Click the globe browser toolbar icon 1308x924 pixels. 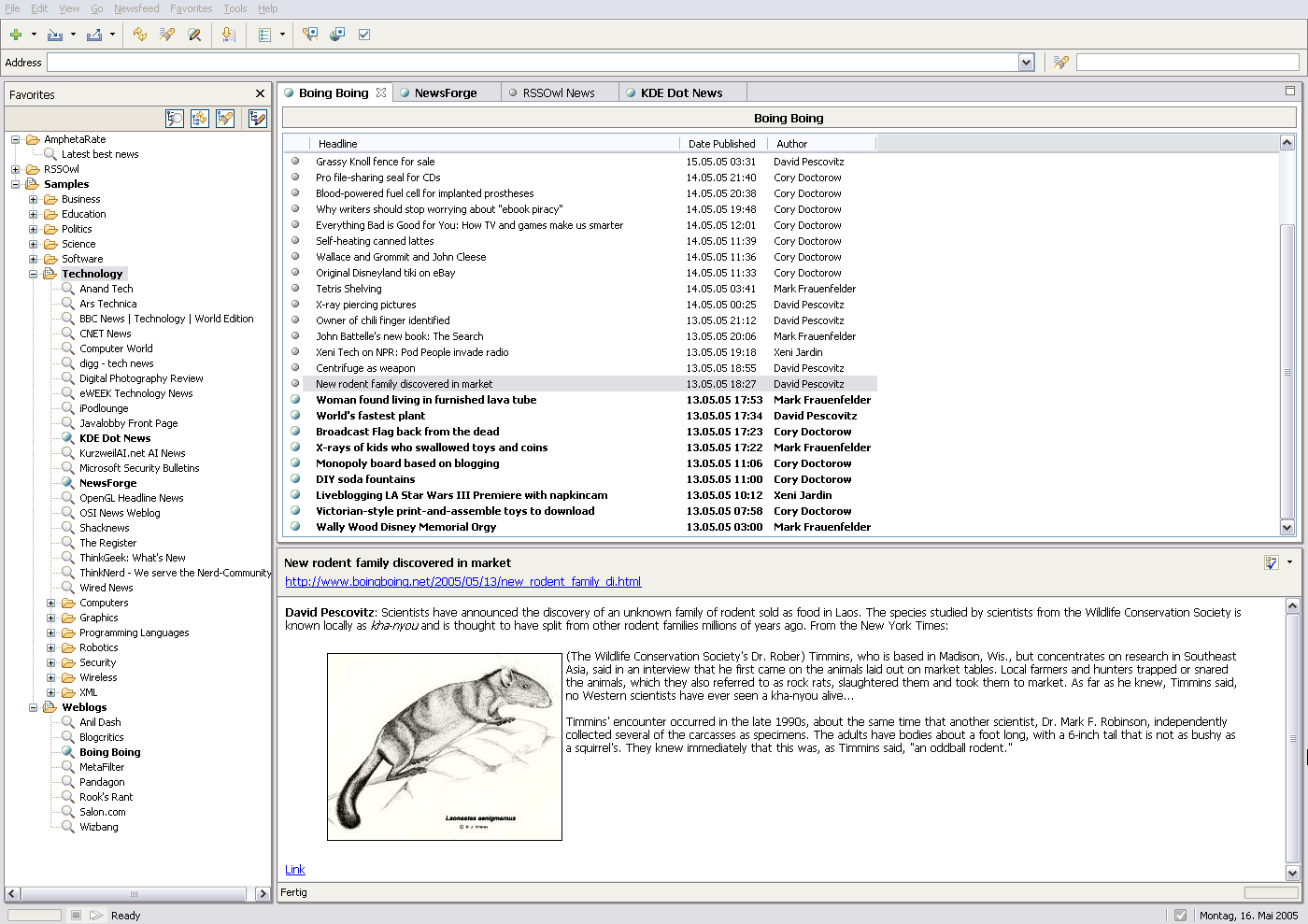pos(337,35)
